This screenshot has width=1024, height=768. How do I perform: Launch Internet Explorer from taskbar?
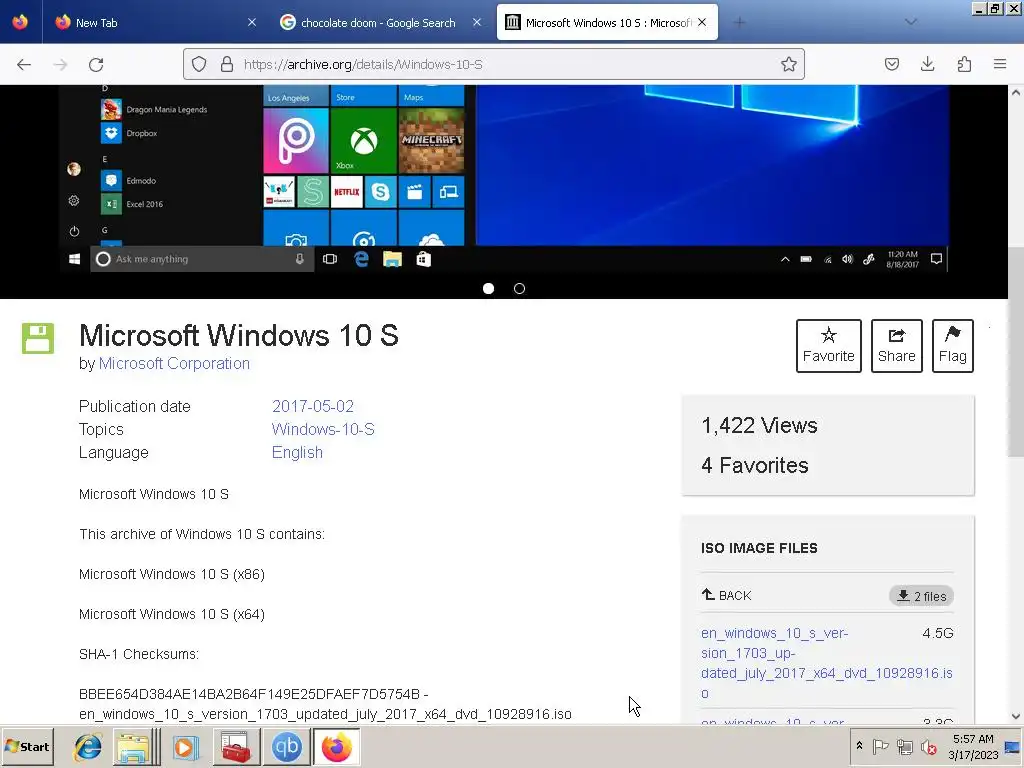(88, 746)
